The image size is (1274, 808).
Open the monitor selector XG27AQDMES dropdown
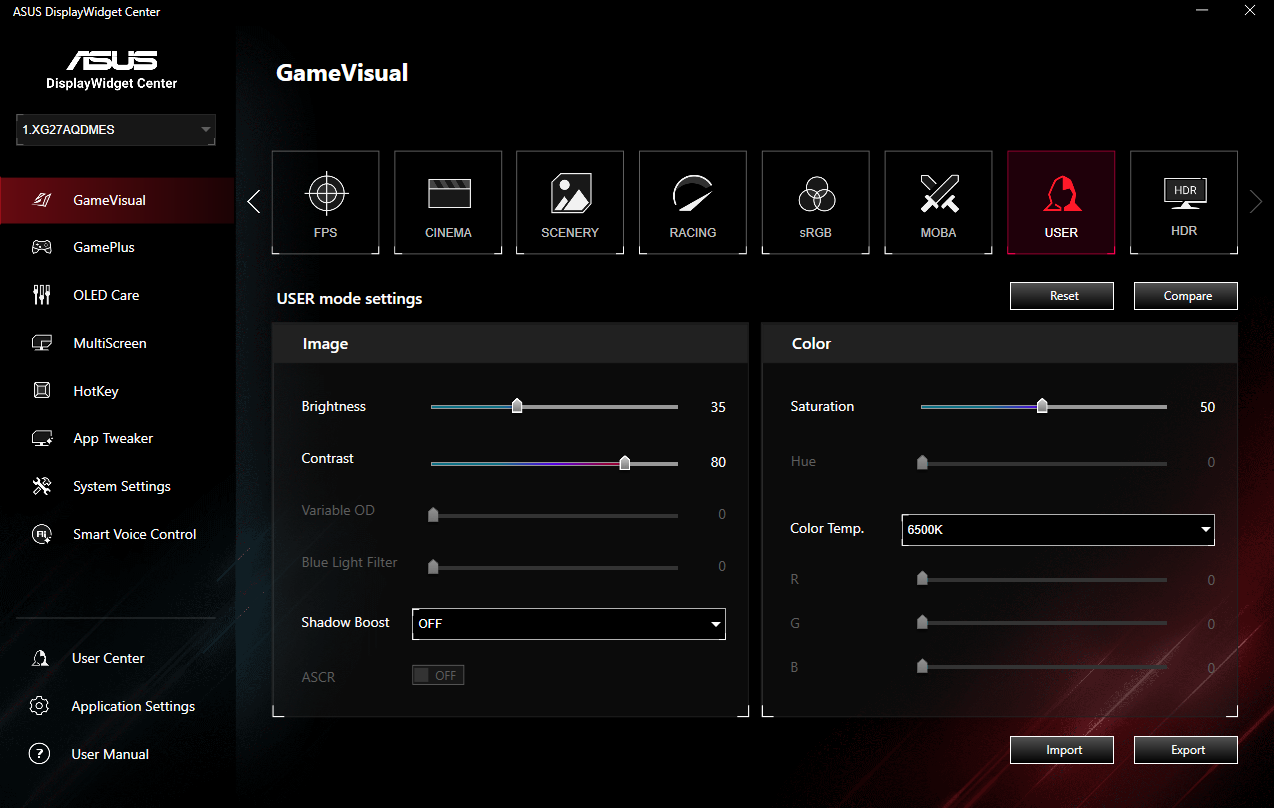116,130
